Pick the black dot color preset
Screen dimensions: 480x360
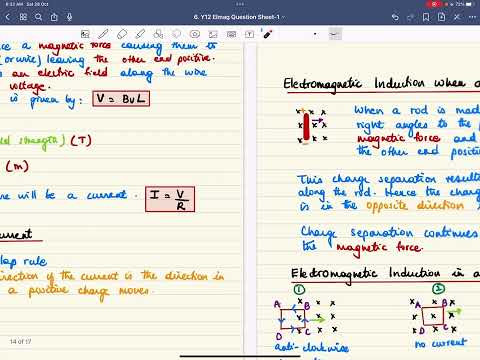pyautogui.click(x=315, y=34)
